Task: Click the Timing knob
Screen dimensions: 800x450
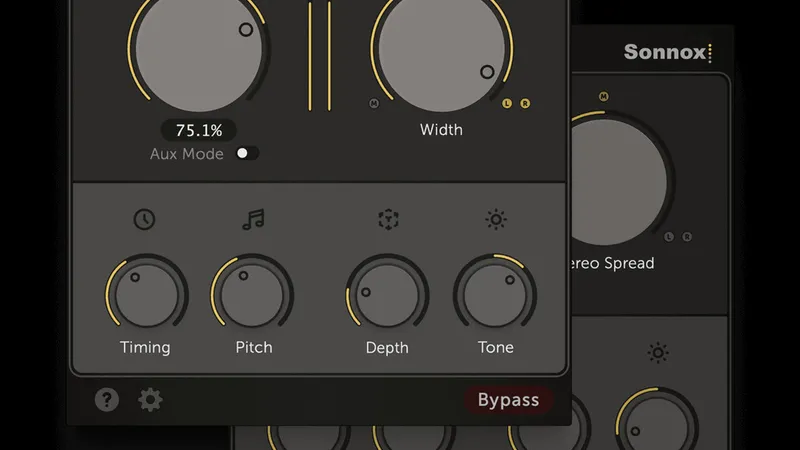Action: 146,295
